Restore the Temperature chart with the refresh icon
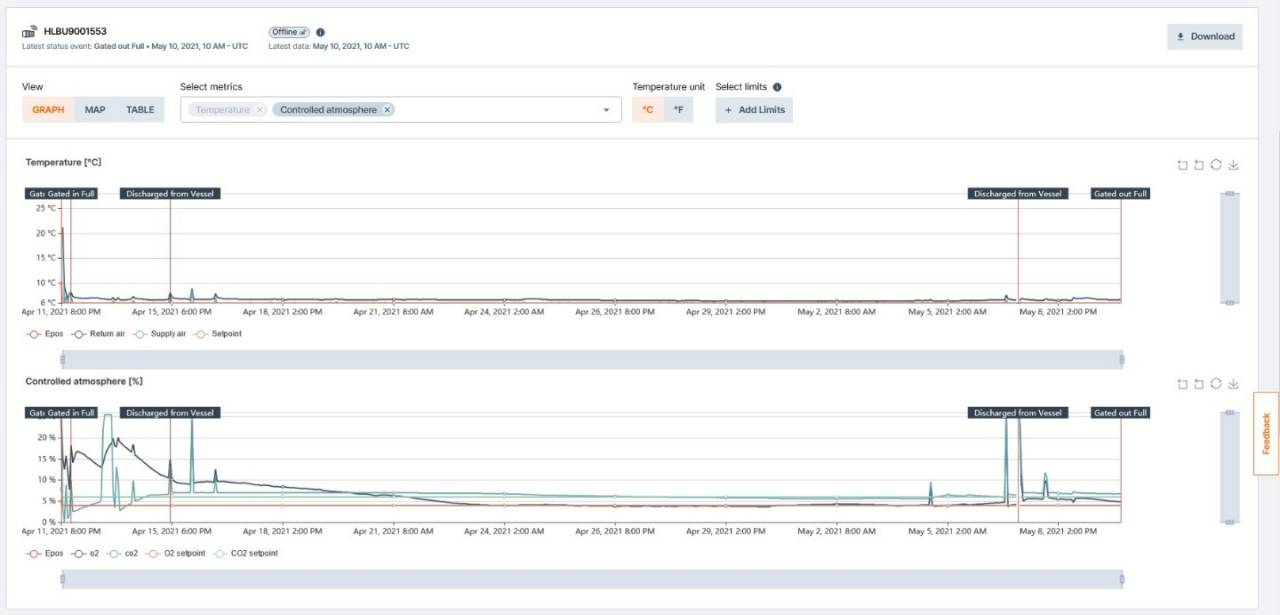This screenshot has height=615, width=1280. point(1216,166)
